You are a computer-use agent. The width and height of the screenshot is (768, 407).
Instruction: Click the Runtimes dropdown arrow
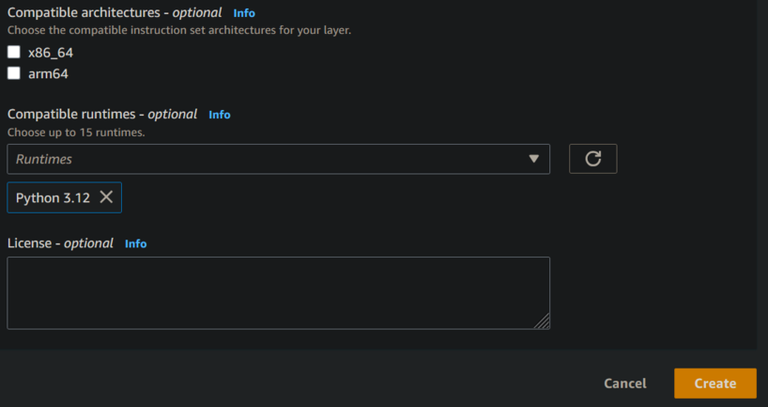pyautogui.click(x=534, y=159)
